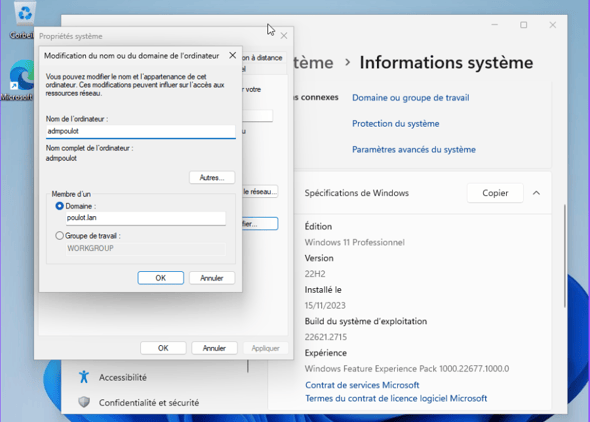The width and height of the screenshot is (590, 422).
Task: Click the Copier button for Windows specifications
Action: 495,193
